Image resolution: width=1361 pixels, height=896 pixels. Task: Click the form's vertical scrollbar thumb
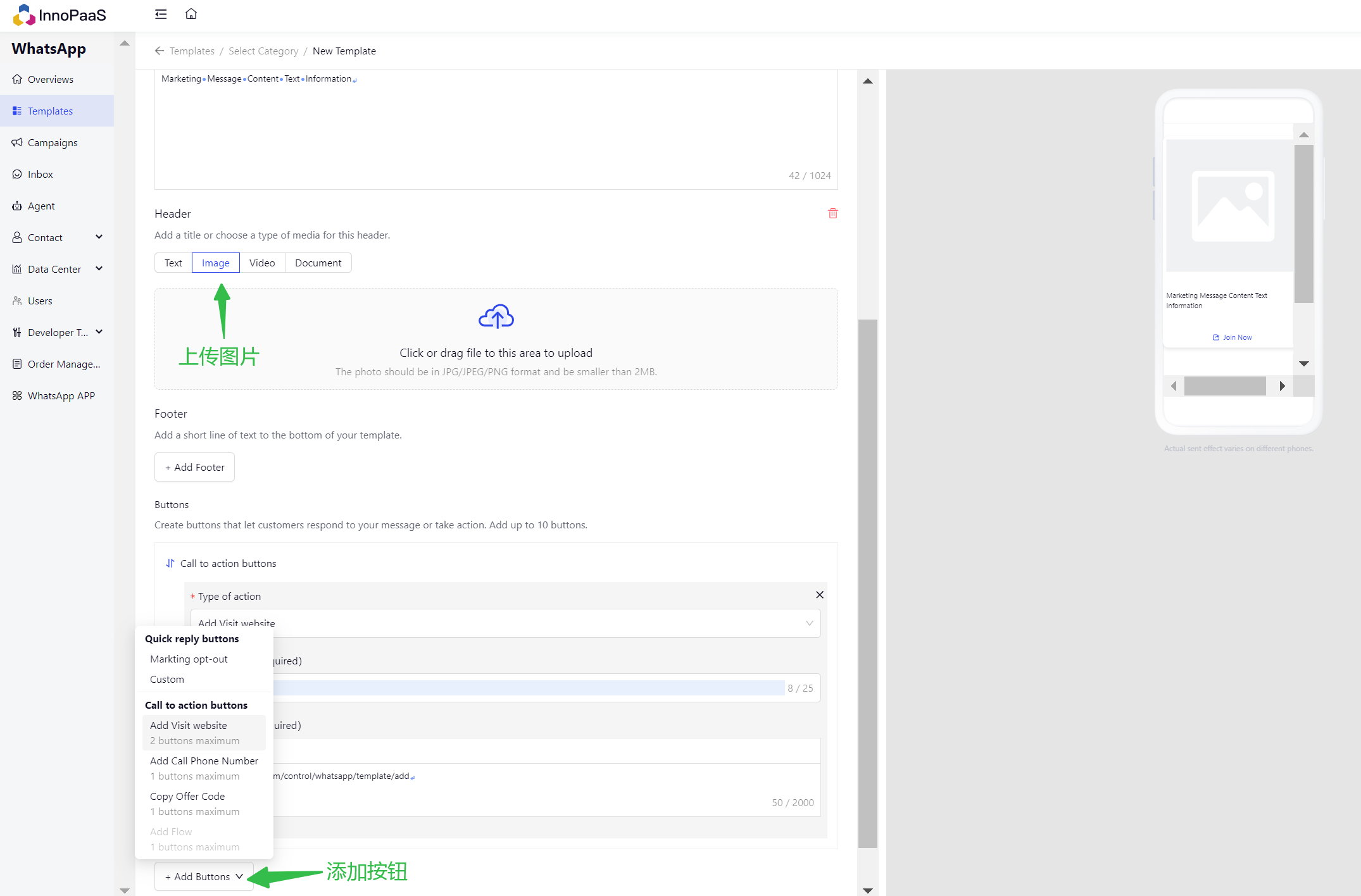click(867, 582)
